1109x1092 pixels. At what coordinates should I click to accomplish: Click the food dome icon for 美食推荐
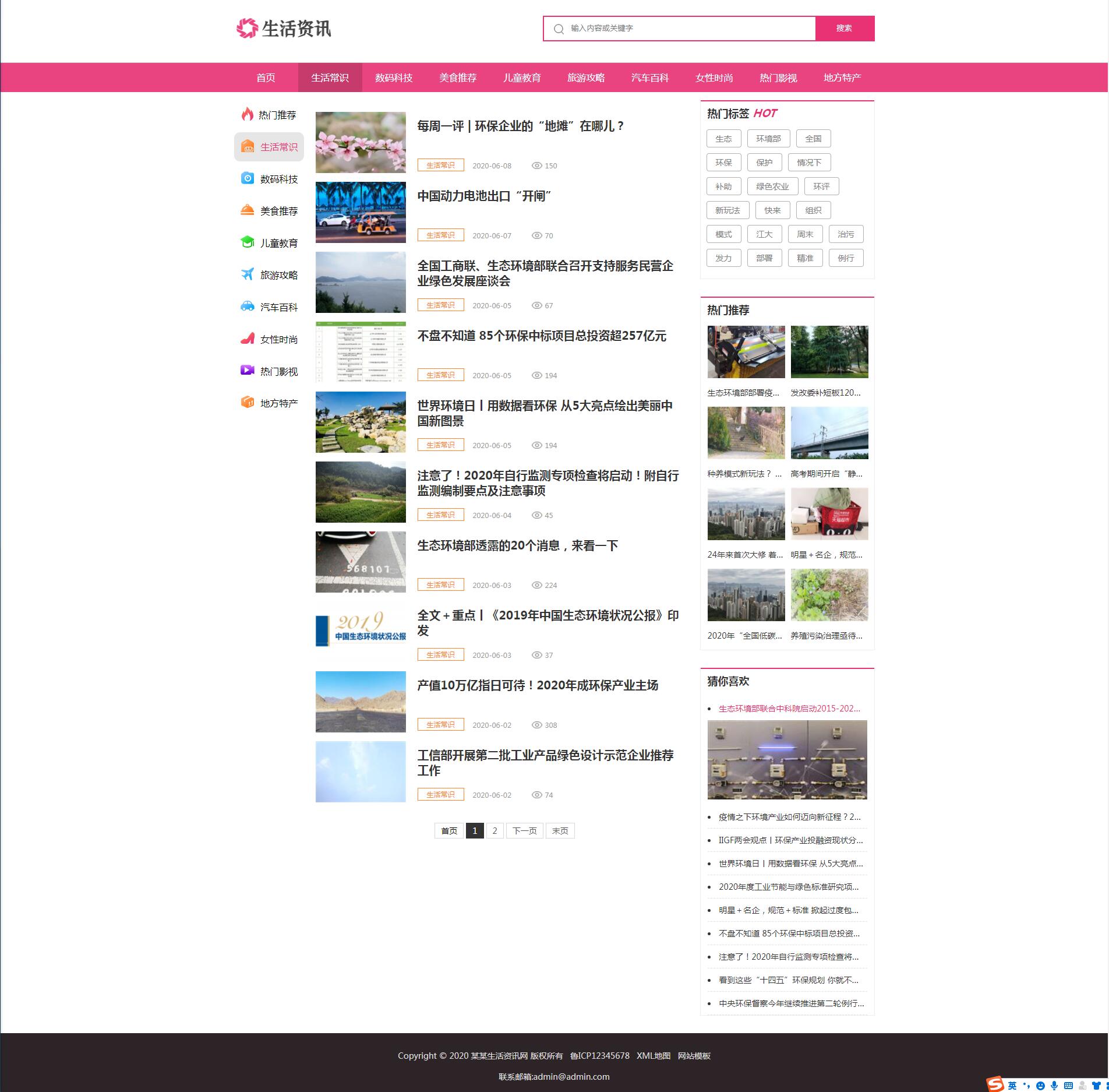click(248, 210)
